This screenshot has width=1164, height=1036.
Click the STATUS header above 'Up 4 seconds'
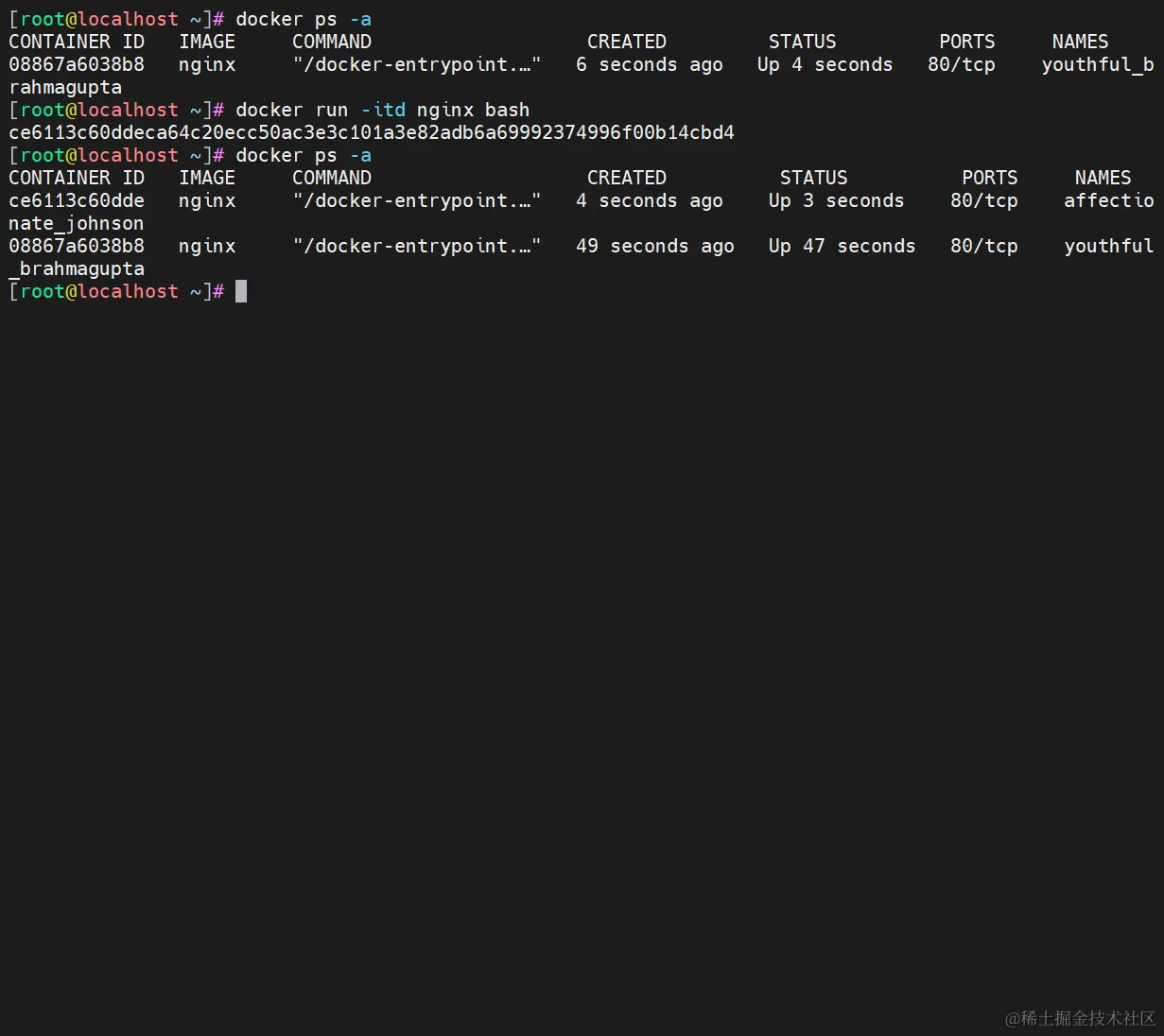point(802,42)
